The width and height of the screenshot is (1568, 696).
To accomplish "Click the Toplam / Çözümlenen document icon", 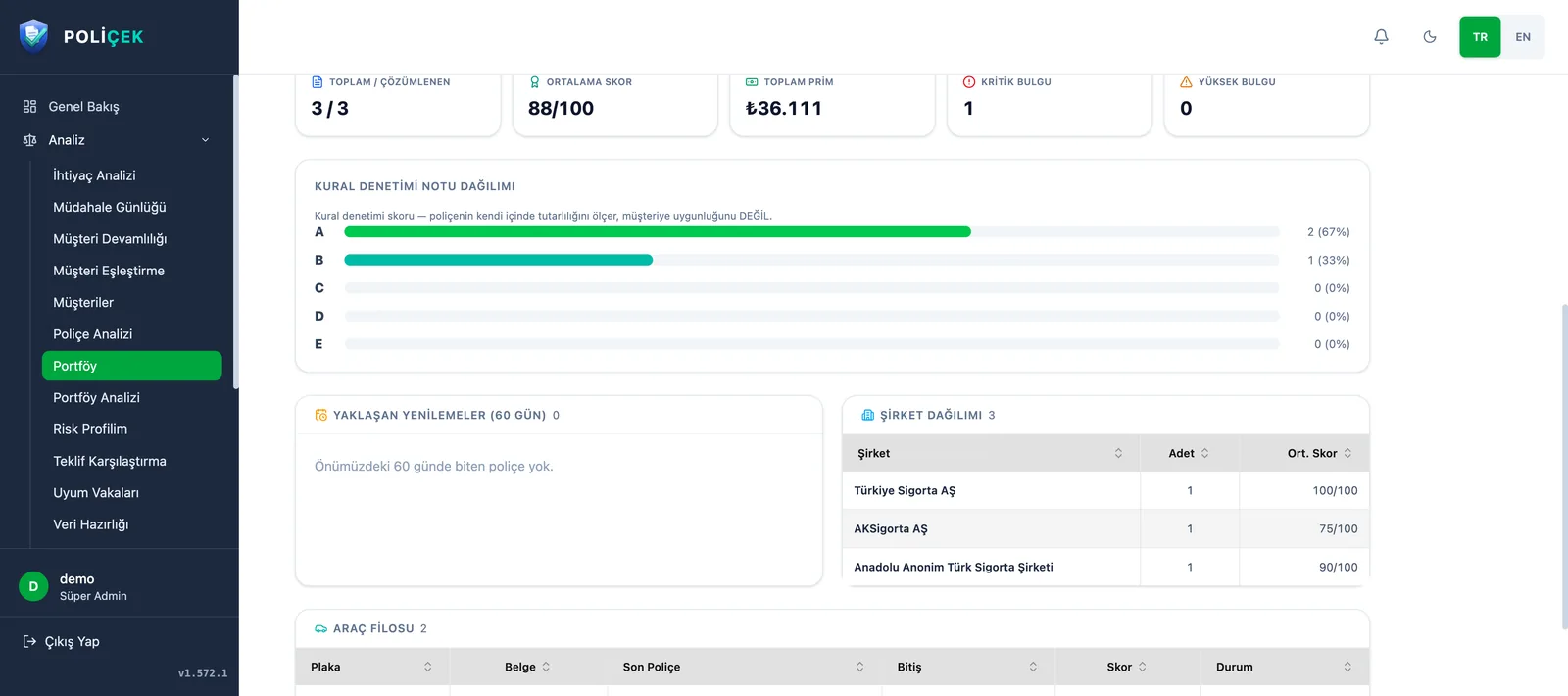I will [x=317, y=82].
